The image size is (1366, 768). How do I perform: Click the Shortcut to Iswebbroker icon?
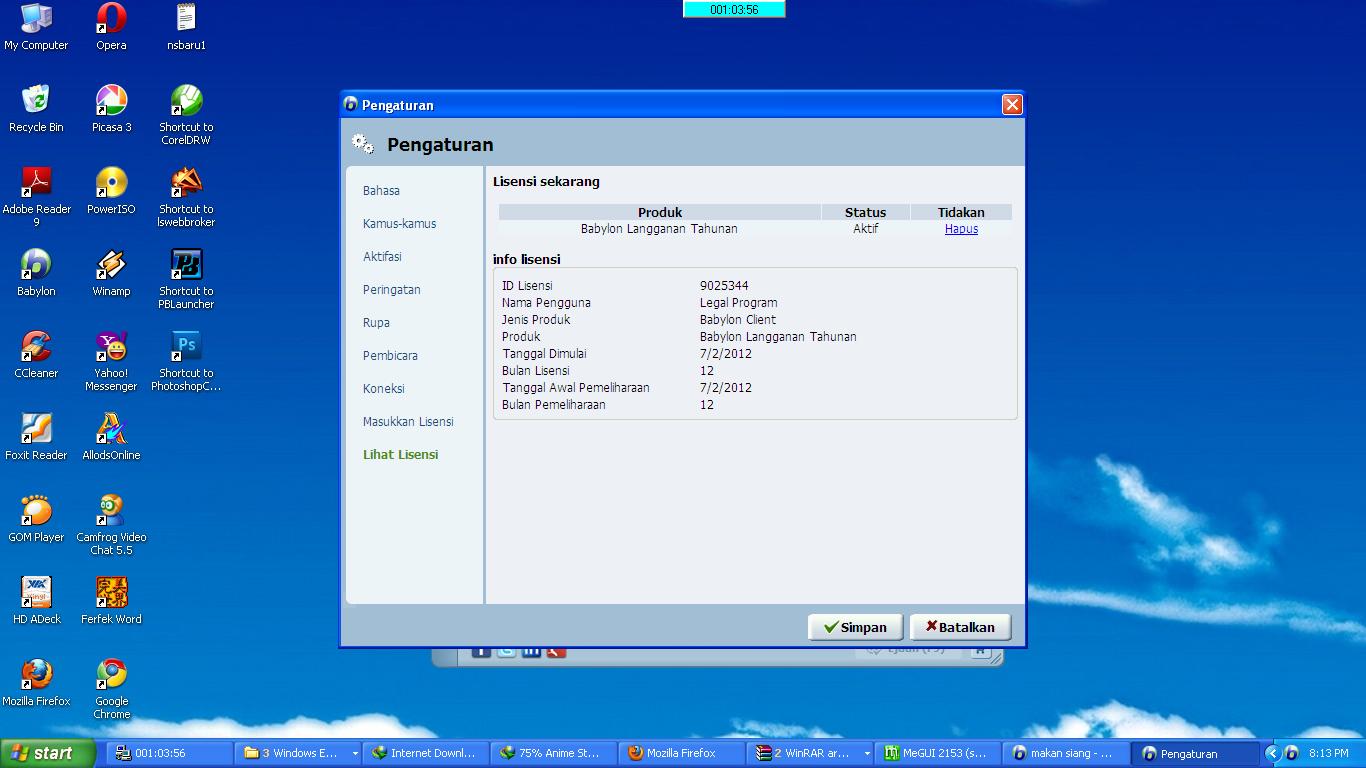pos(186,197)
